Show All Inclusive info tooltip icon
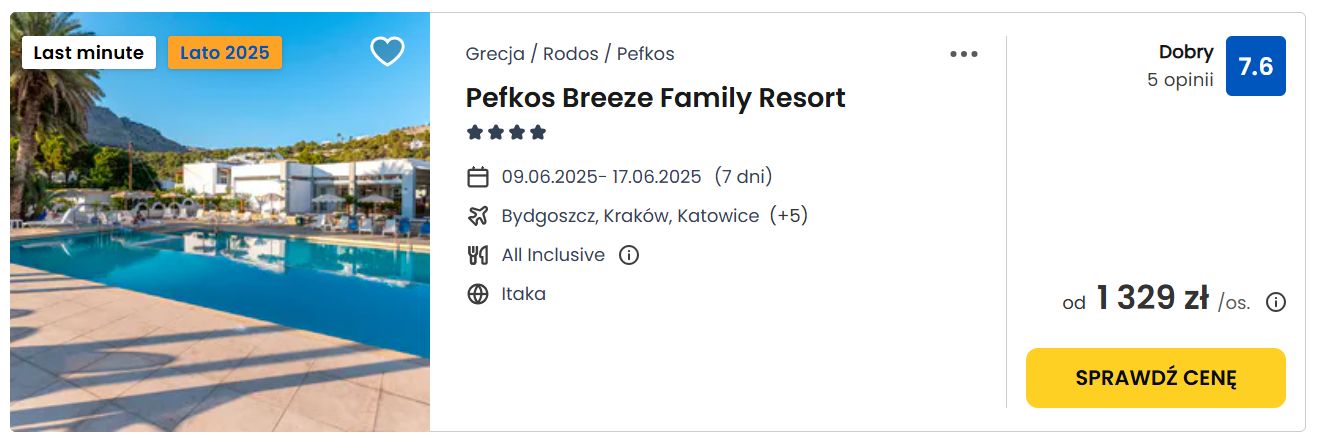This screenshot has width=1317, height=446. pyautogui.click(x=629, y=255)
